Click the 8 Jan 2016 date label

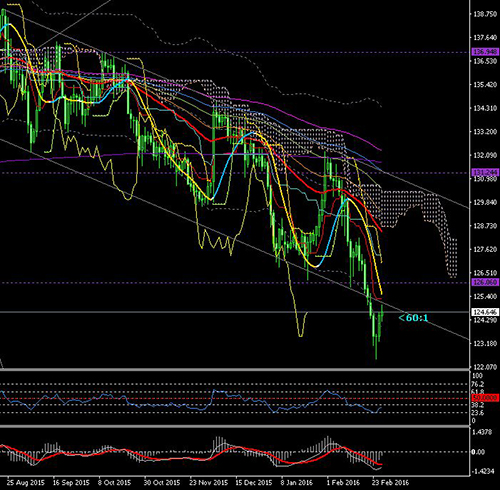297,482
